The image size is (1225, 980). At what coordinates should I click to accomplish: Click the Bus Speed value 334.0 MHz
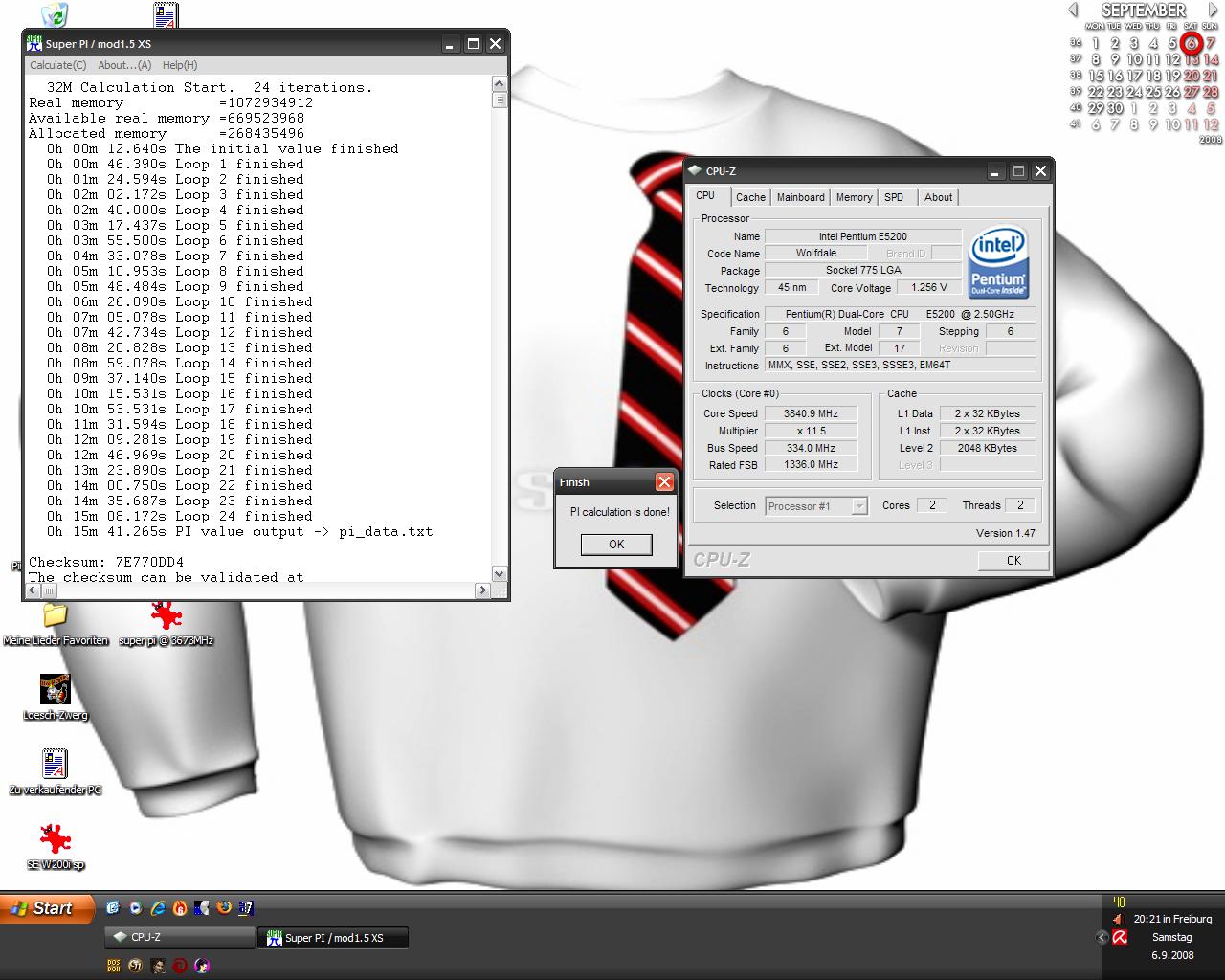811,448
